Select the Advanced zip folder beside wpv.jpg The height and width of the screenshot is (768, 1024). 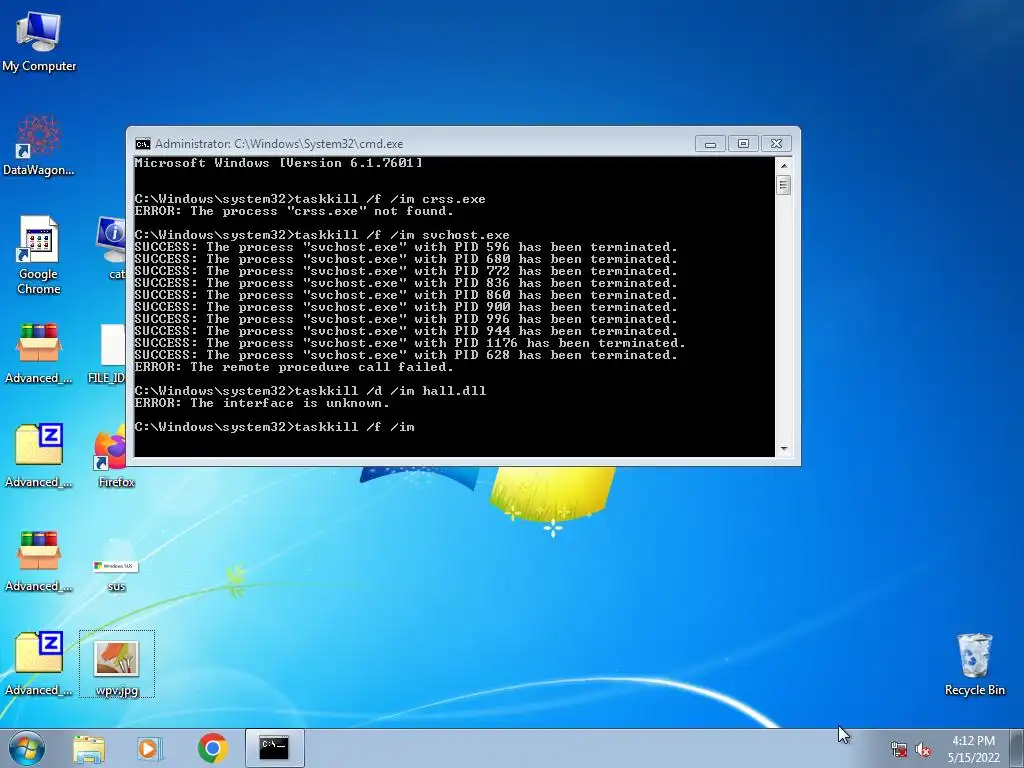(x=39, y=664)
